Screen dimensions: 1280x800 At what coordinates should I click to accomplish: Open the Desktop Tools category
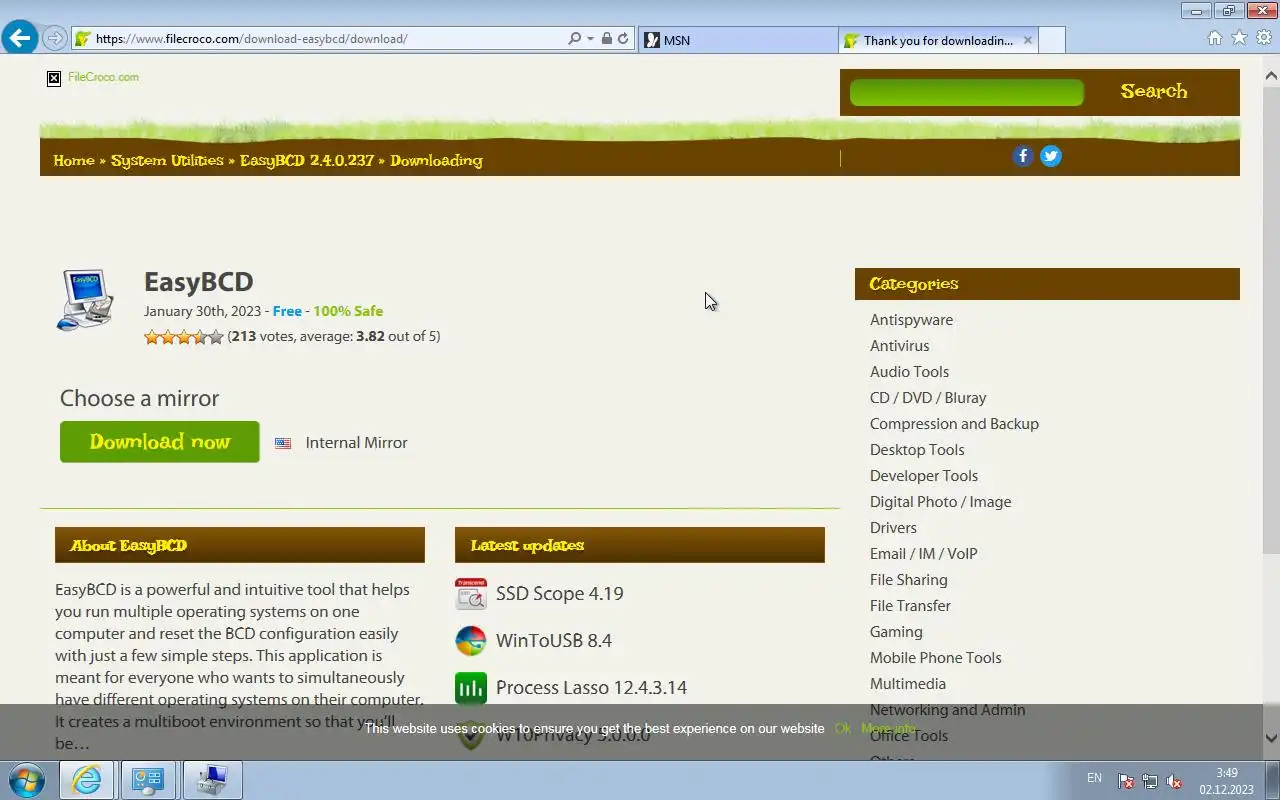pos(917,450)
